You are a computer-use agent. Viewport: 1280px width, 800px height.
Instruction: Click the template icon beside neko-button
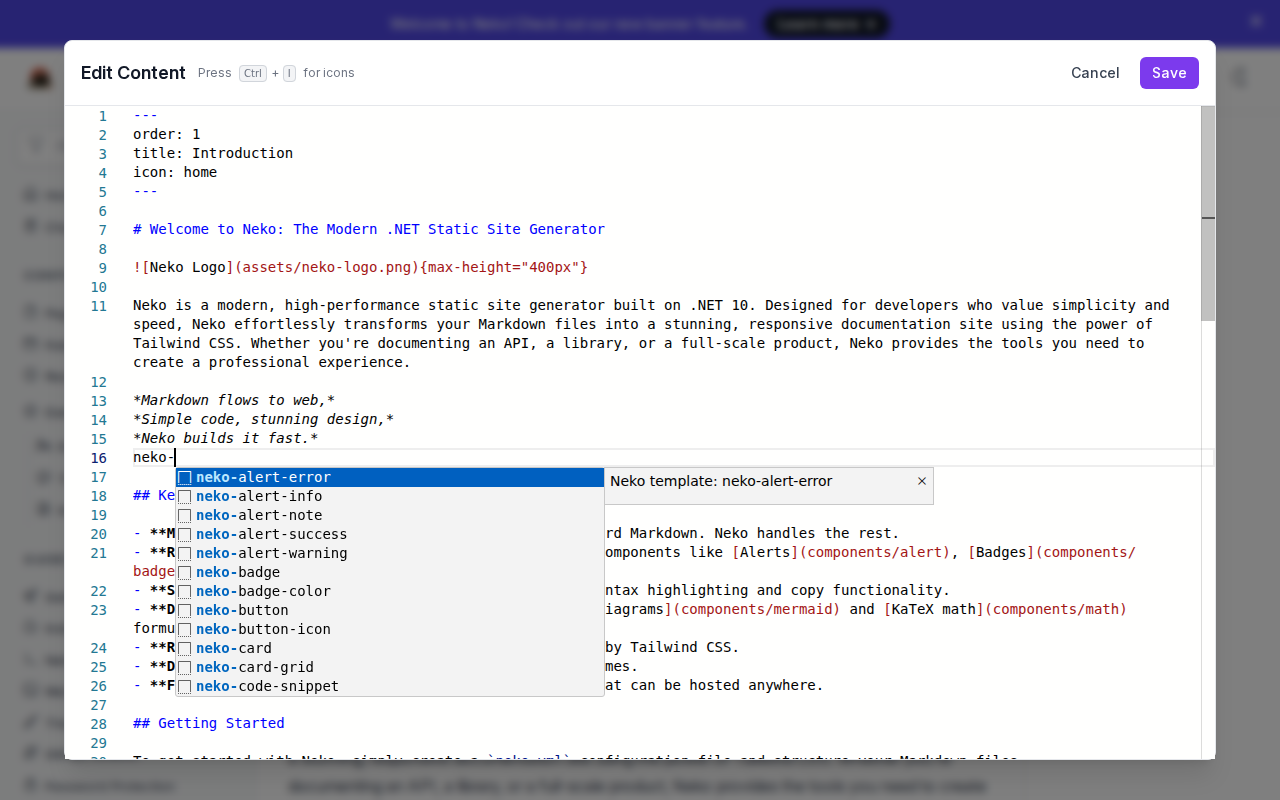185,610
